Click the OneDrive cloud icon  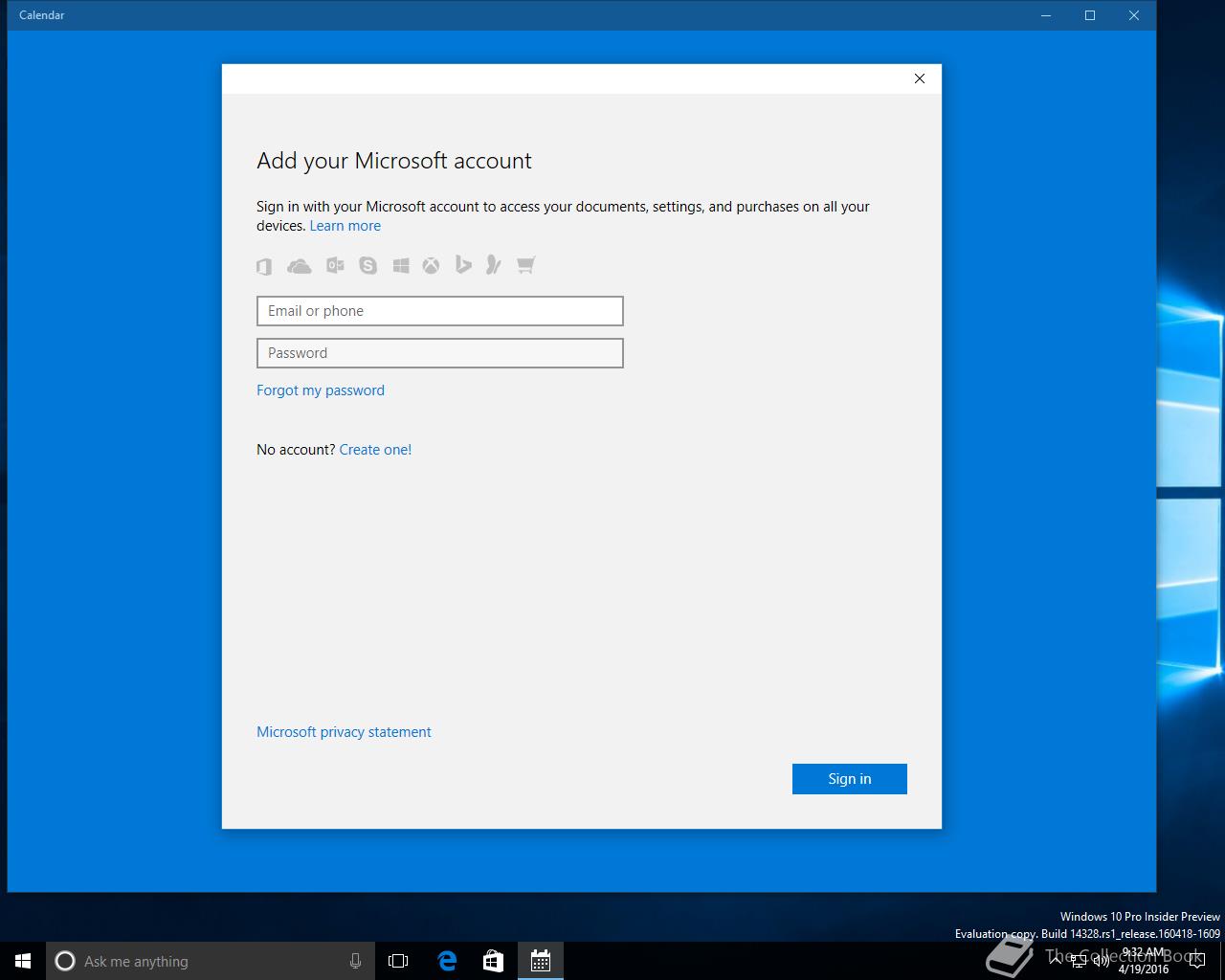(x=300, y=266)
